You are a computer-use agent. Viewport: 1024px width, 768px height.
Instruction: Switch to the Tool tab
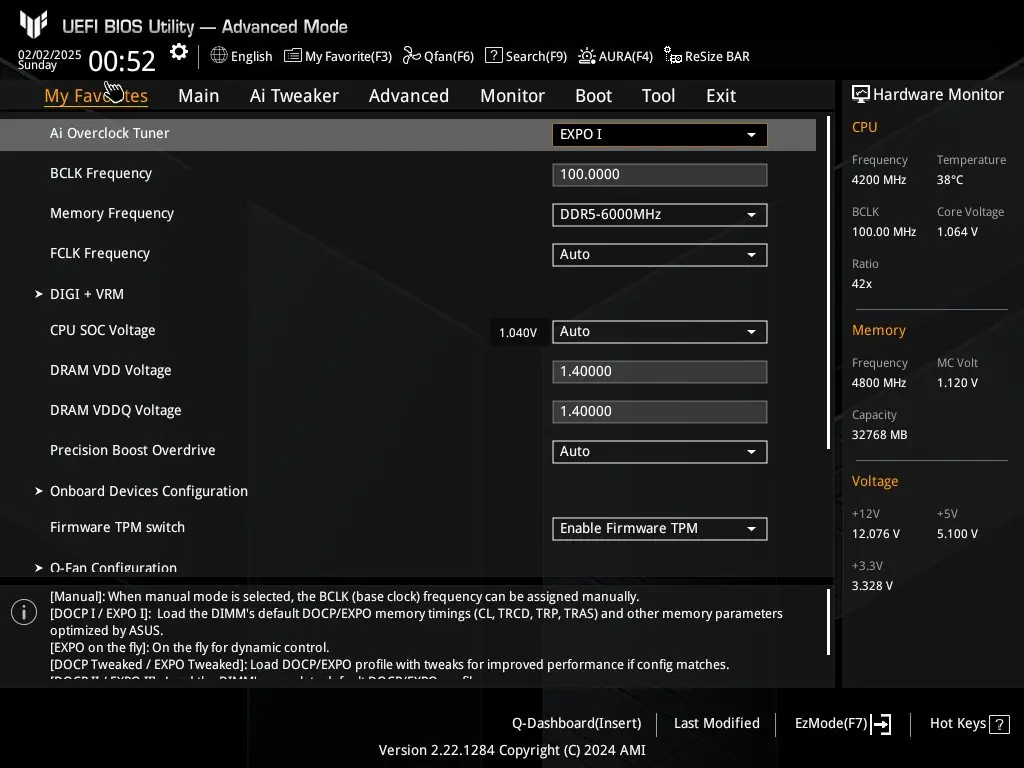tap(658, 96)
